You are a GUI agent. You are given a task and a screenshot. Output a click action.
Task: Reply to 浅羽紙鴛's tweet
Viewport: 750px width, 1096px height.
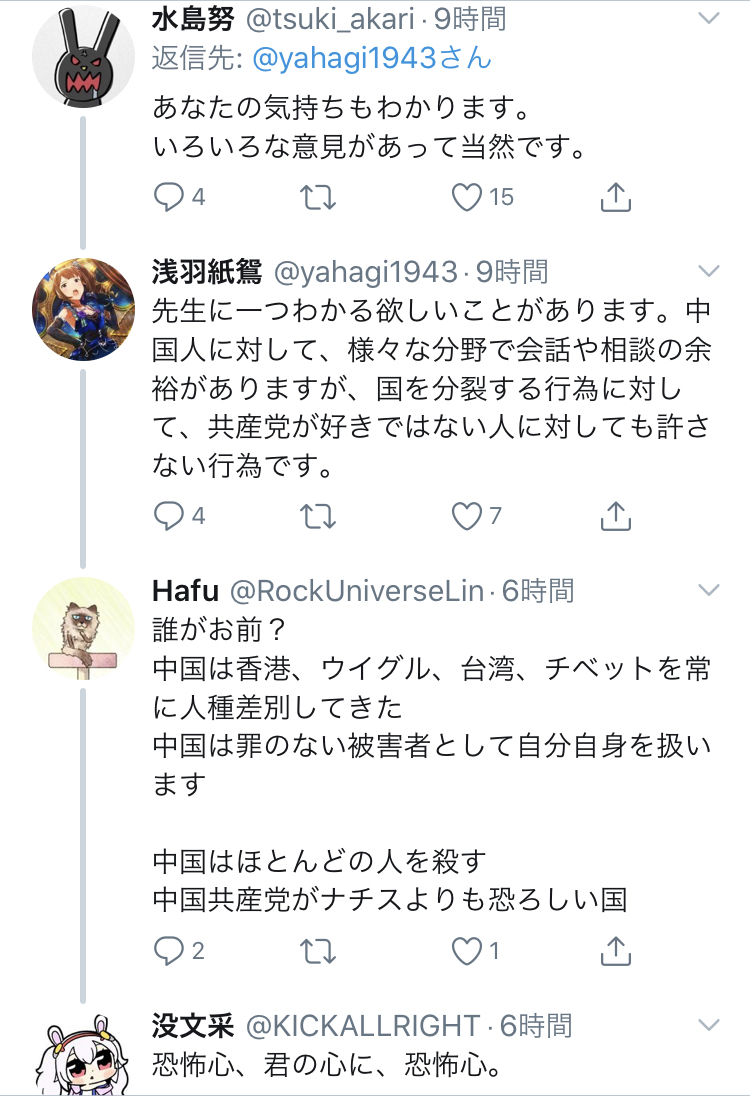tap(167, 516)
